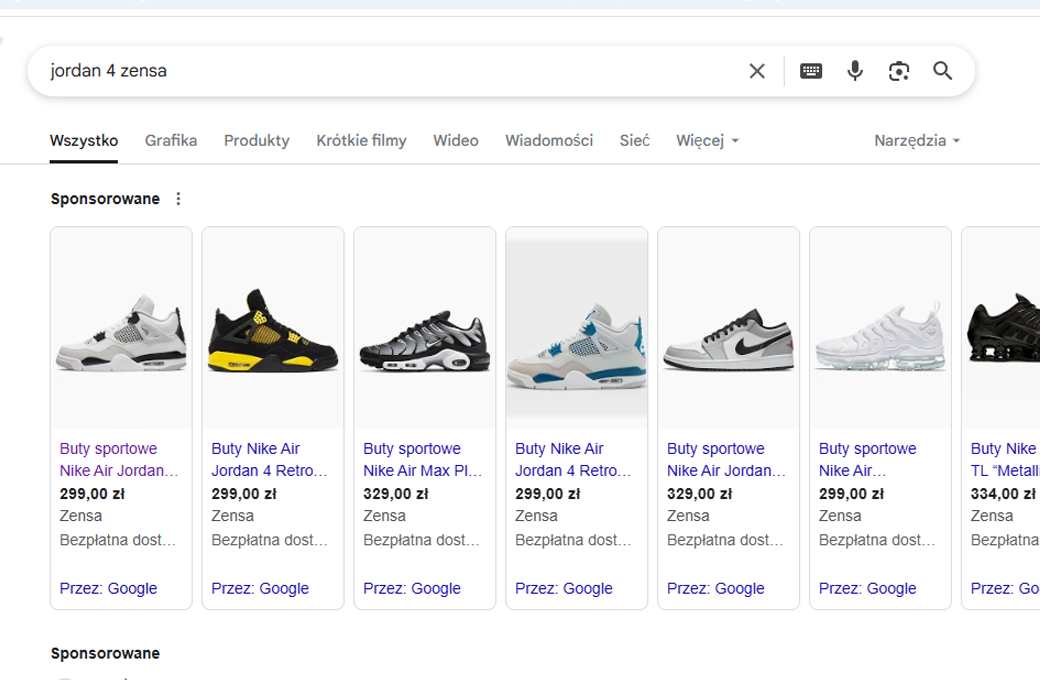The image size is (1040, 680).
Task: Switch to the Produkty tab
Action: click(x=257, y=141)
